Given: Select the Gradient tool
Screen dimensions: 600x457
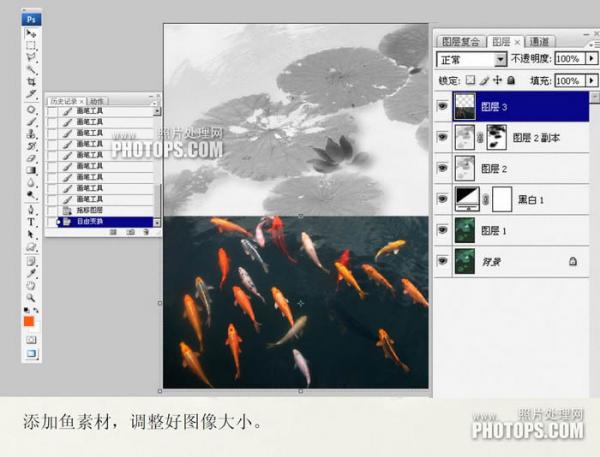Looking at the screenshot, I should [31, 170].
